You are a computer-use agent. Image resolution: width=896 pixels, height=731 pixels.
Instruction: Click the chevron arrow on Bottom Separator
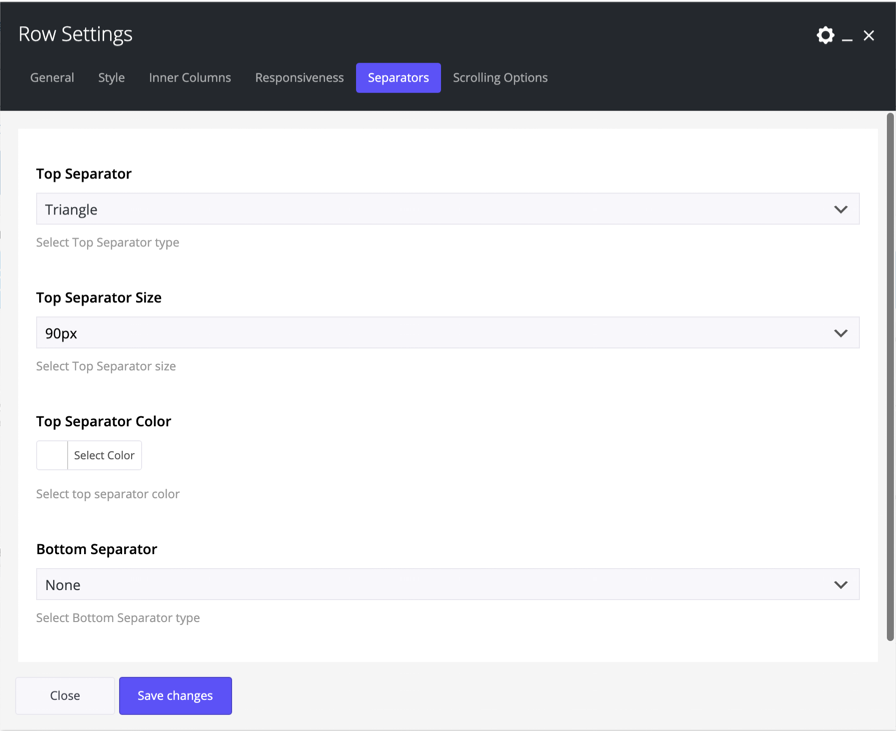[840, 585]
